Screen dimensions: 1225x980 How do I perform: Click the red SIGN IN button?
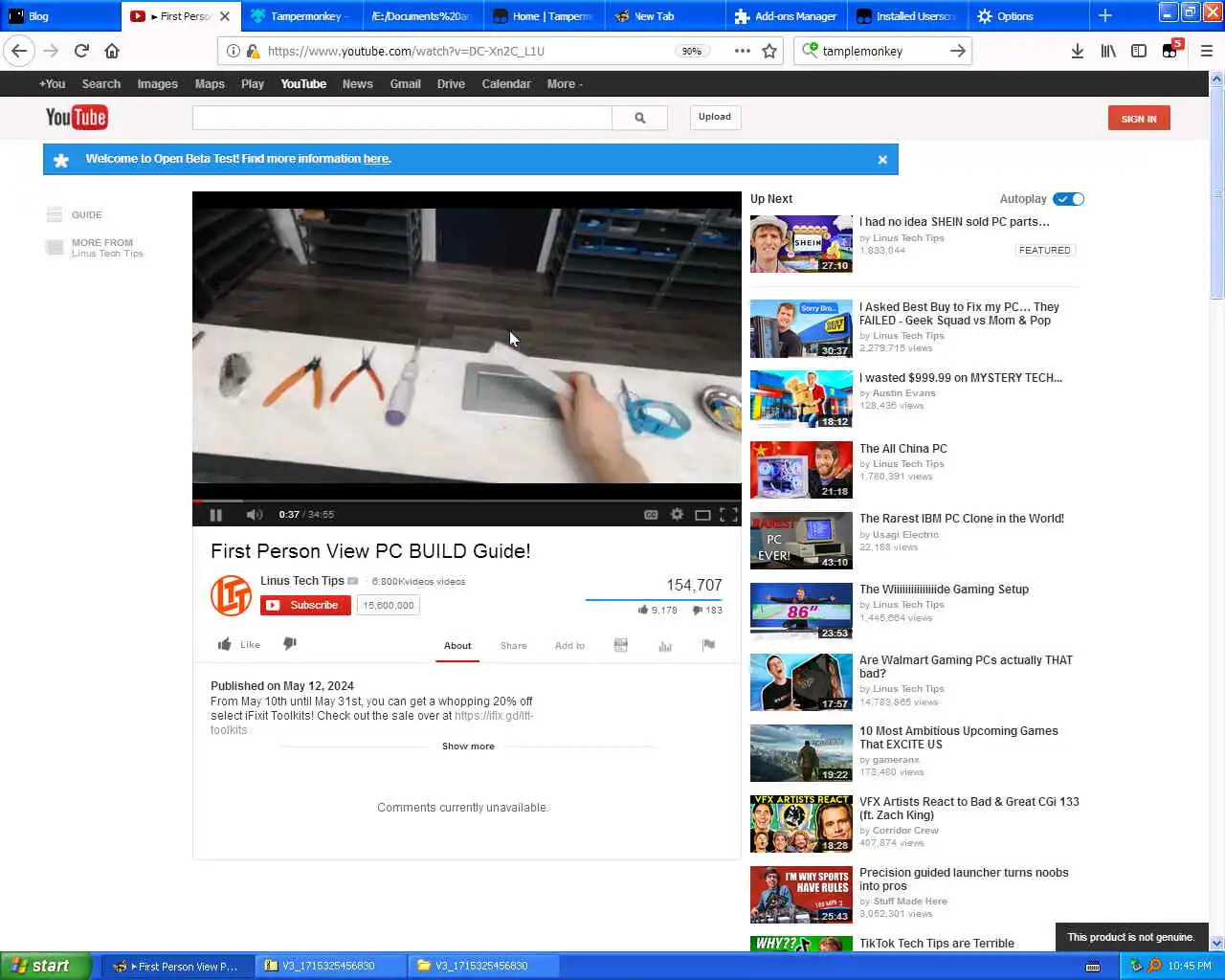tap(1139, 119)
